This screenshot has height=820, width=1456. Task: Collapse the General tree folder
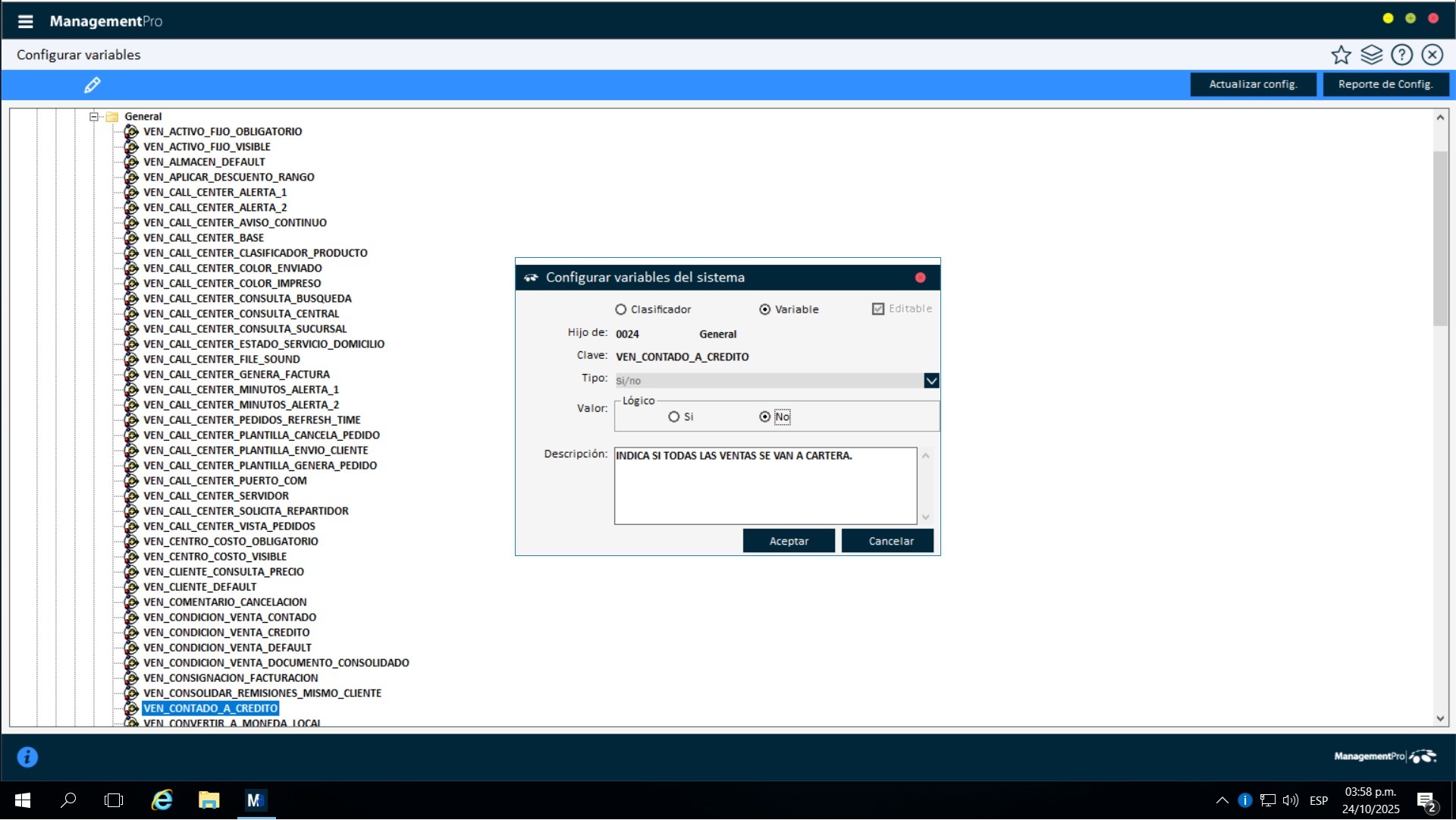point(94,117)
